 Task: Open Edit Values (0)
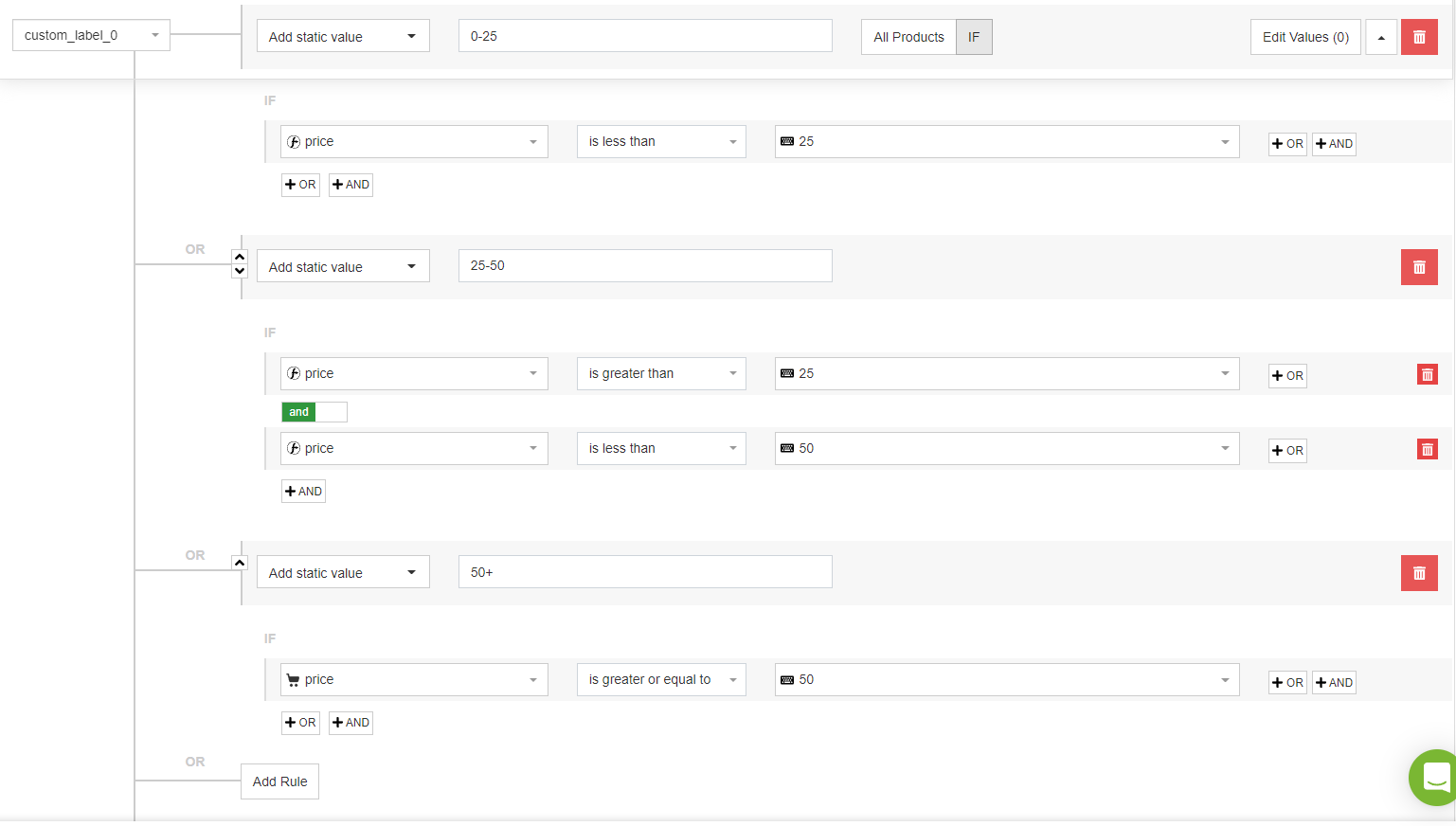click(x=1305, y=37)
